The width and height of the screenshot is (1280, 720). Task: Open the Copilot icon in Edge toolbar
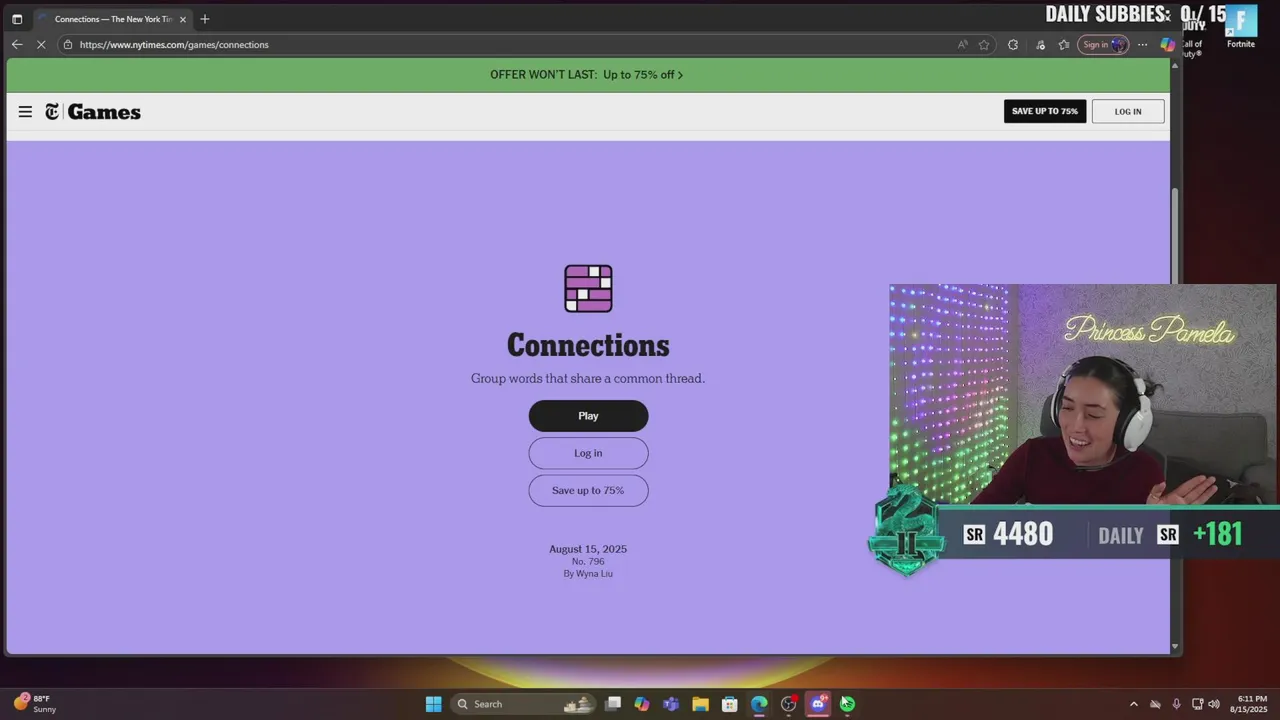1167,44
